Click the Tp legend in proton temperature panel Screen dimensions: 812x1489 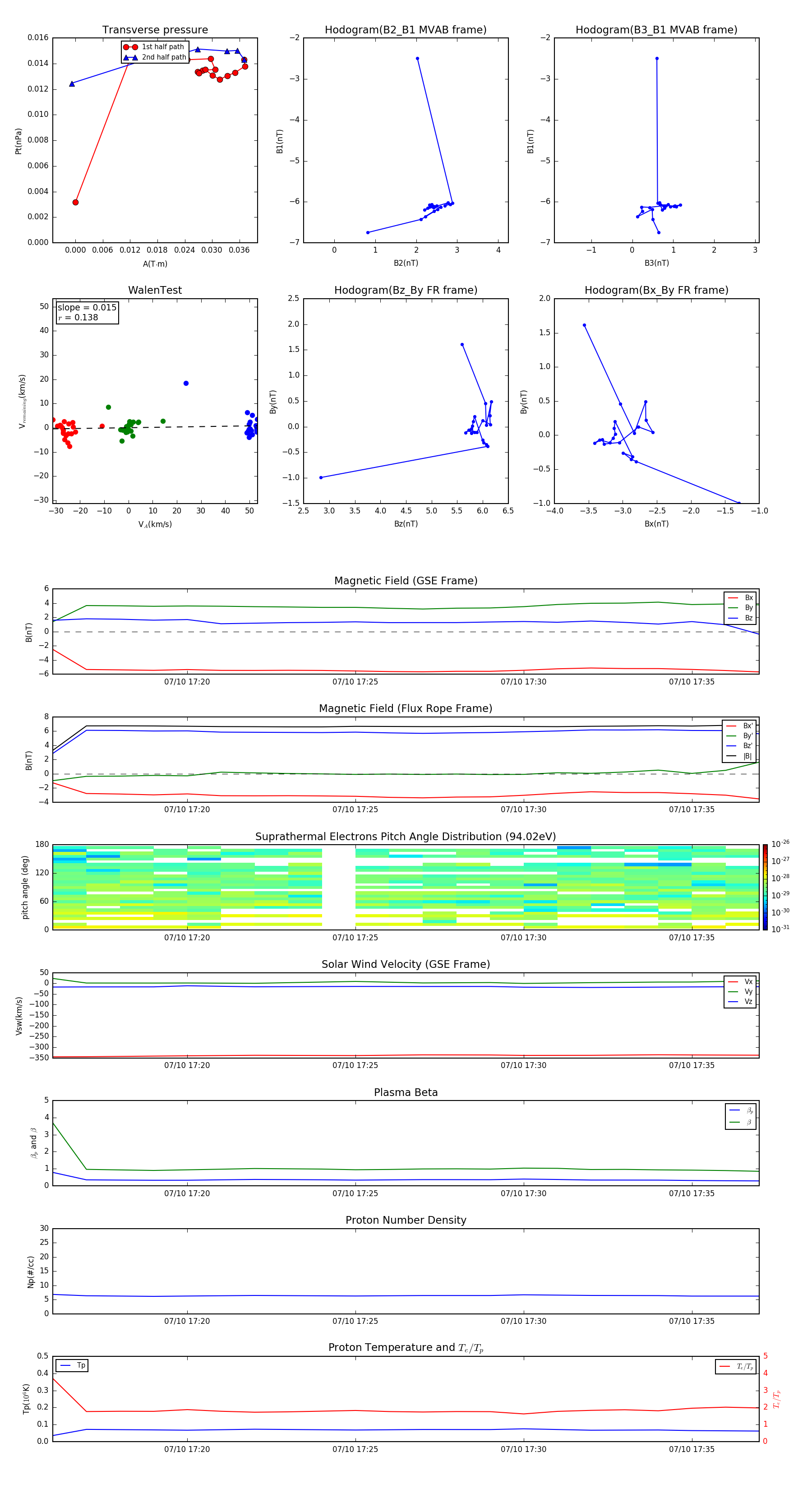pos(72,1365)
